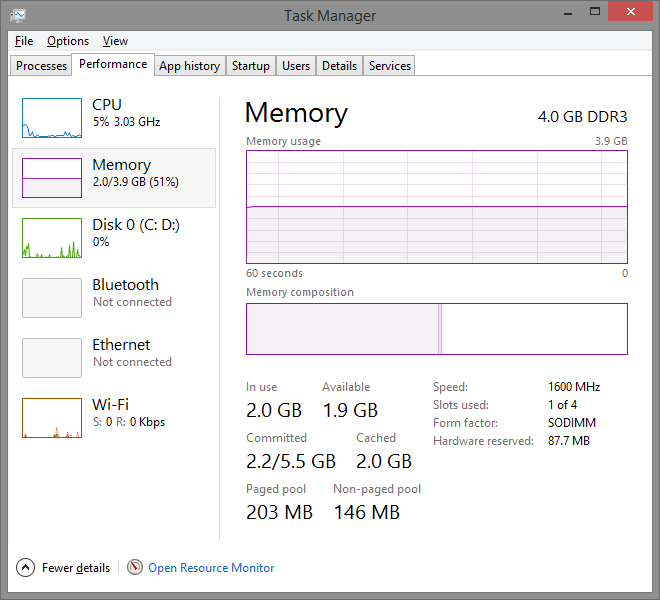Image resolution: width=660 pixels, height=600 pixels.
Task: Click the free portion of Memory composition bar
Action: pos(534,329)
